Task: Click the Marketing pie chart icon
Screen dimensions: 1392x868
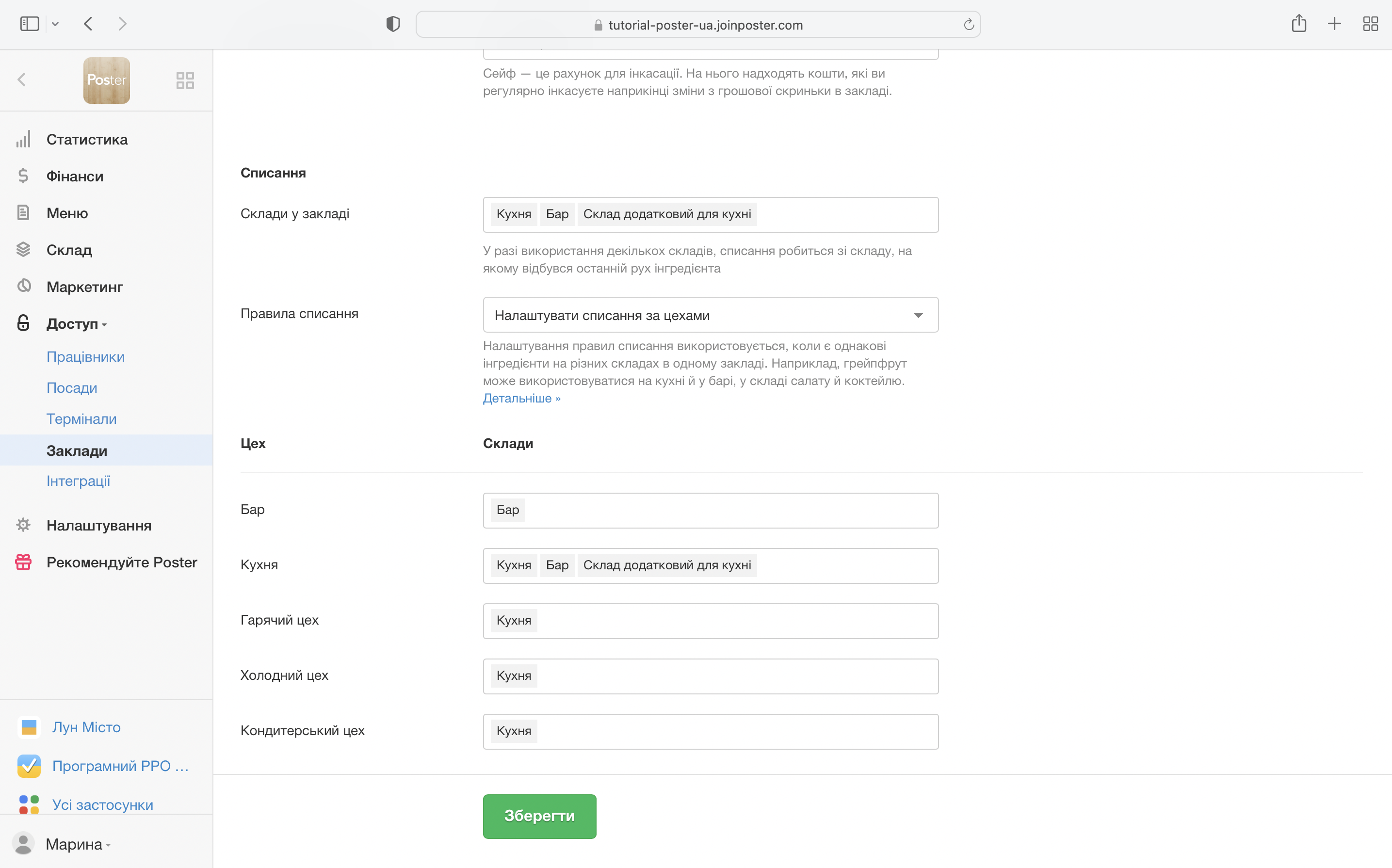Action: coord(23,287)
